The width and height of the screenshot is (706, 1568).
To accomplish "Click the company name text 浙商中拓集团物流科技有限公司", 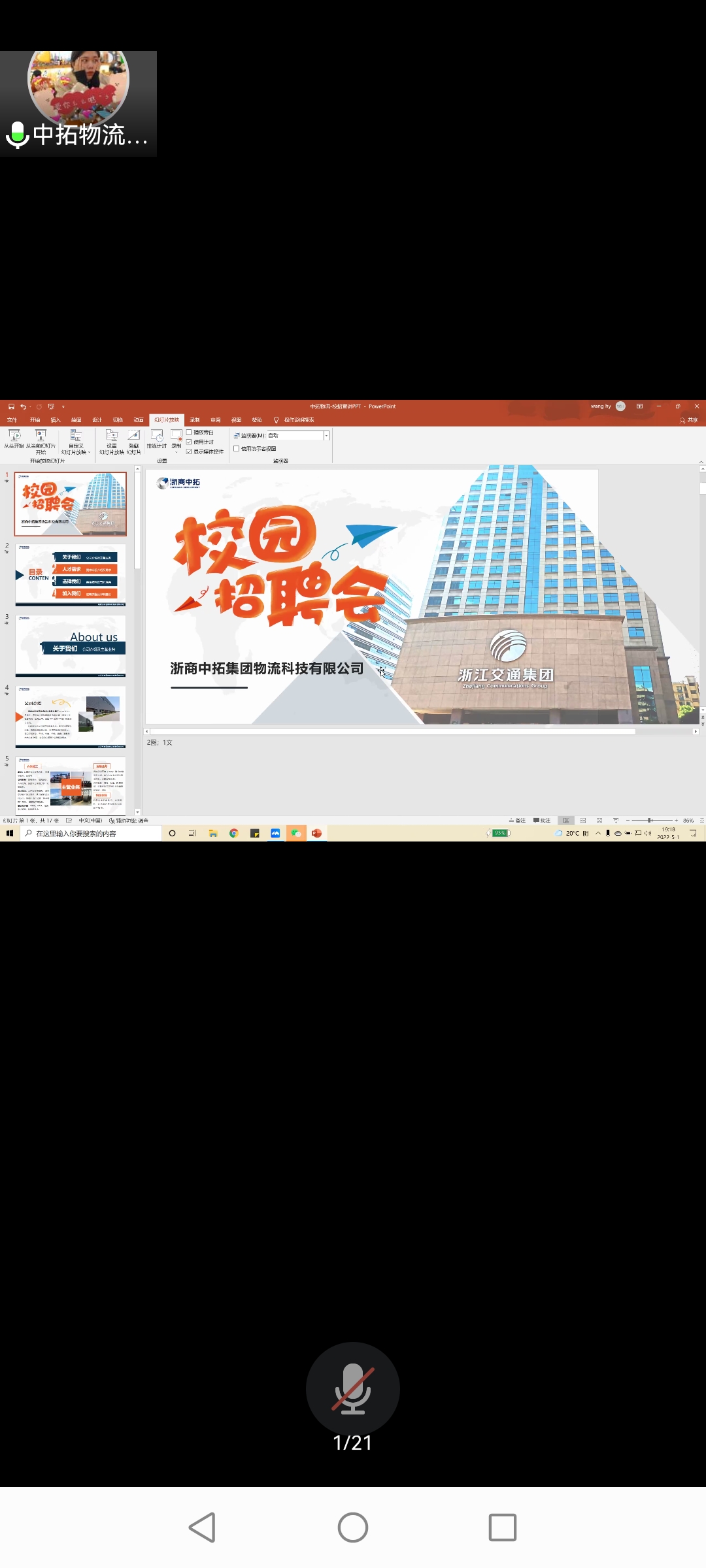I will pos(267,668).
